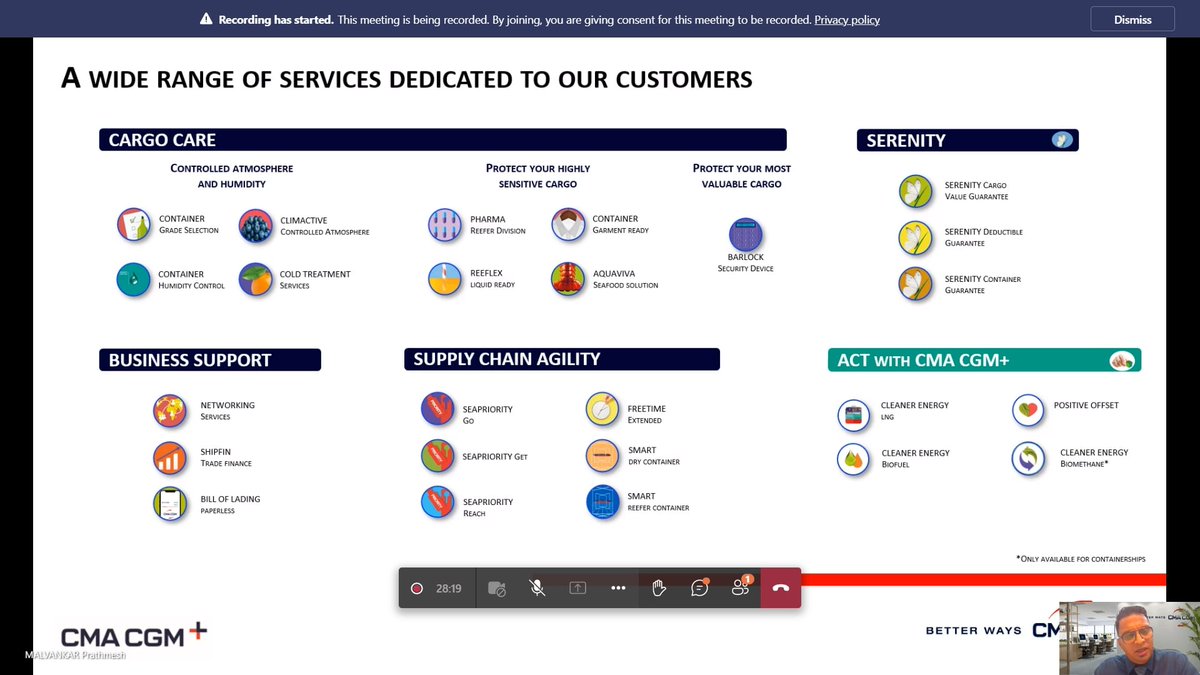Click the Container Humidity Control icon
This screenshot has height=675, width=1200.
(133, 280)
